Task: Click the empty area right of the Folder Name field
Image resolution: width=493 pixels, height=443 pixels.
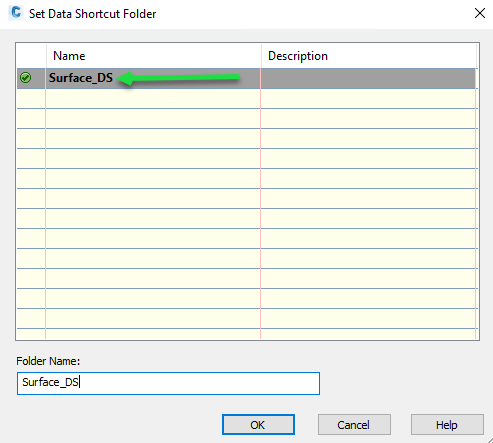Action: pyautogui.click(x=400, y=383)
